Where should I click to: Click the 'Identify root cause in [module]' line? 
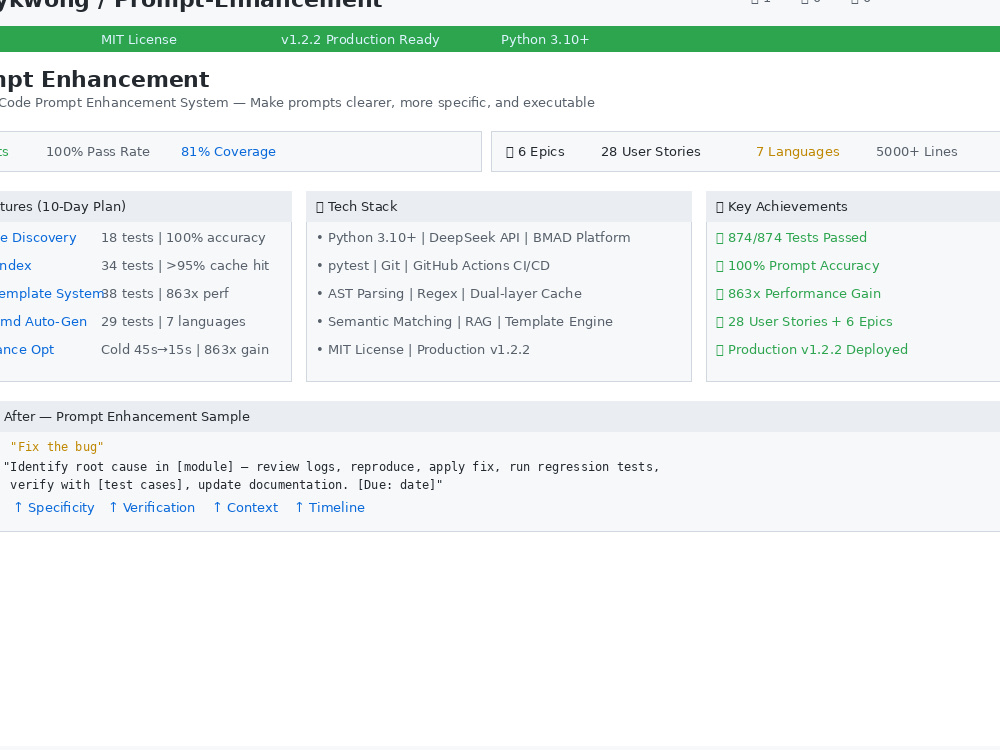[332, 467]
